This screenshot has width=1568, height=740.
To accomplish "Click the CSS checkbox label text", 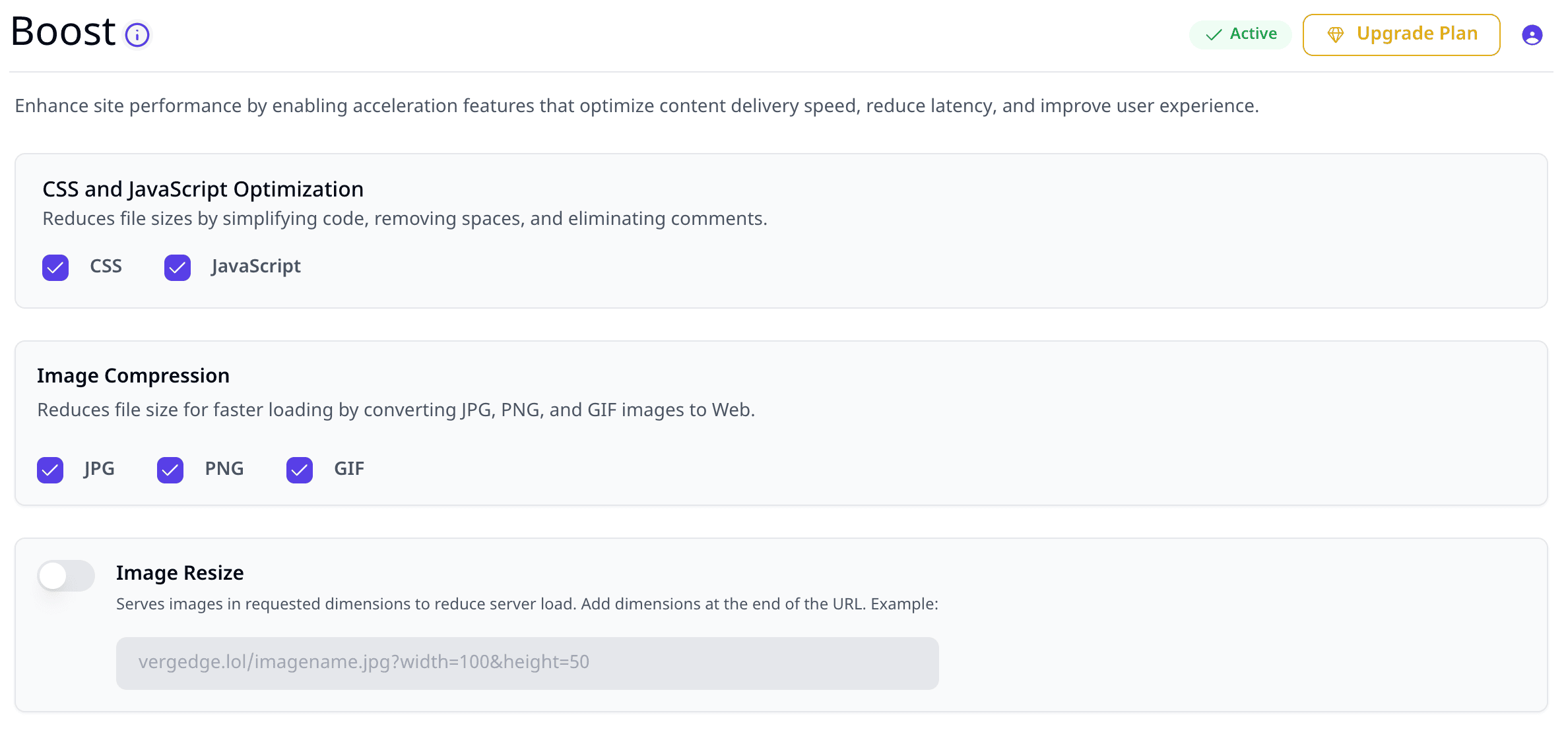I will 106,266.
